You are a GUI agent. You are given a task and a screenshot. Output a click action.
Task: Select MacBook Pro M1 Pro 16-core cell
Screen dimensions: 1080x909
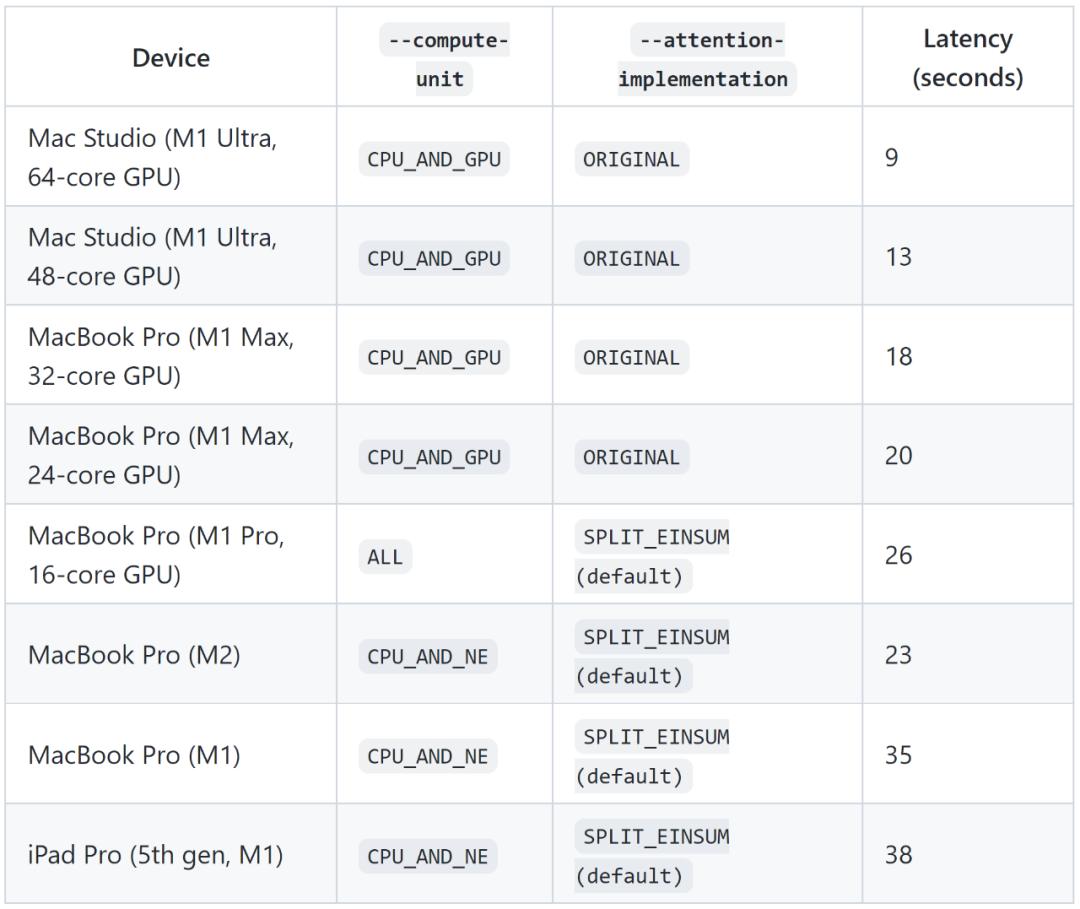click(x=156, y=555)
